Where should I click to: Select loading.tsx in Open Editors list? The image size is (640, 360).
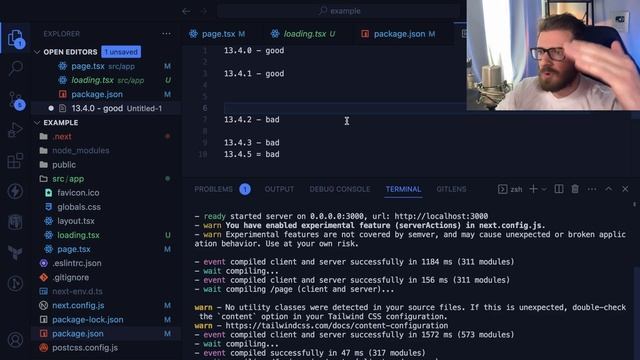(x=106, y=80)
